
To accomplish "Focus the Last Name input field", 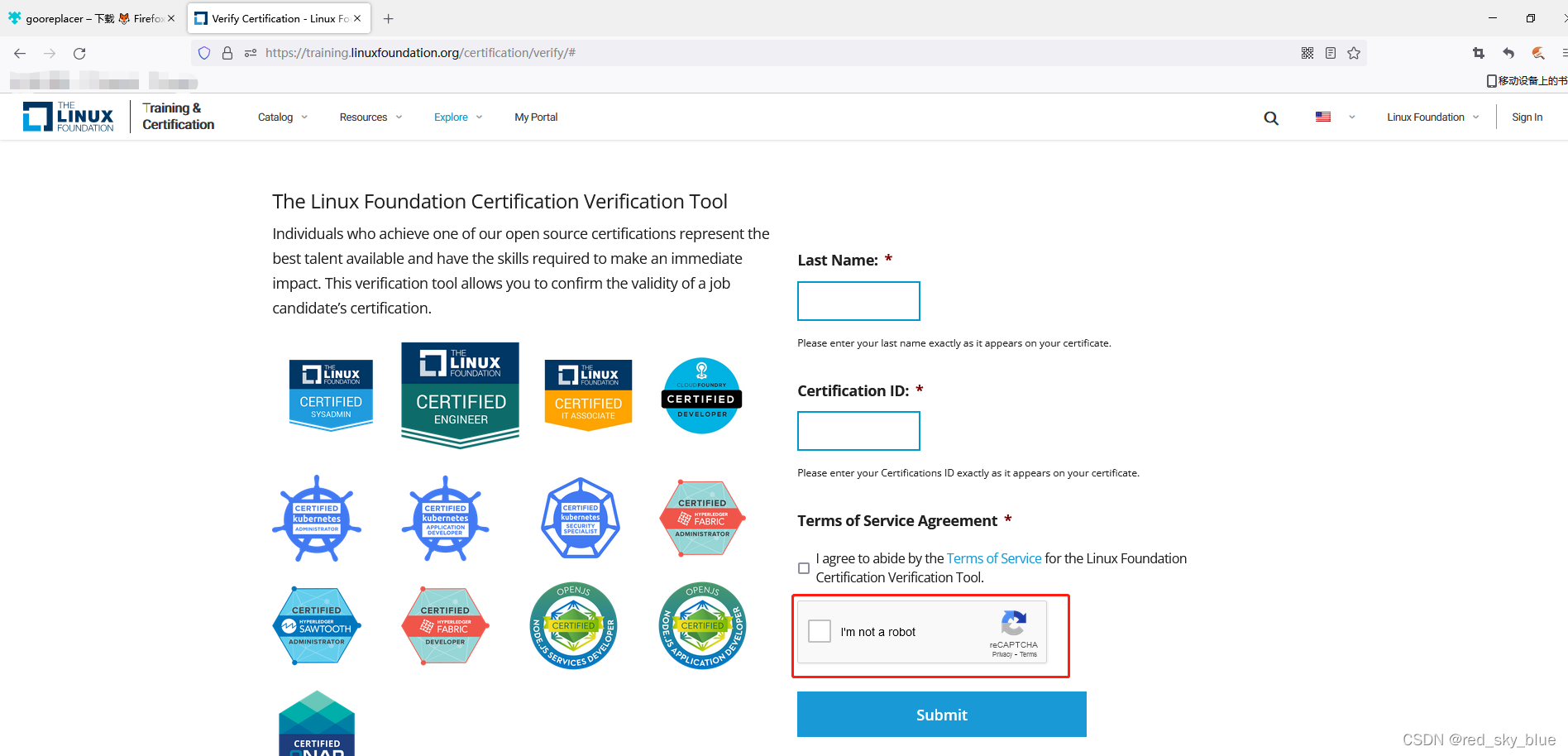I will tap(858, 301).
